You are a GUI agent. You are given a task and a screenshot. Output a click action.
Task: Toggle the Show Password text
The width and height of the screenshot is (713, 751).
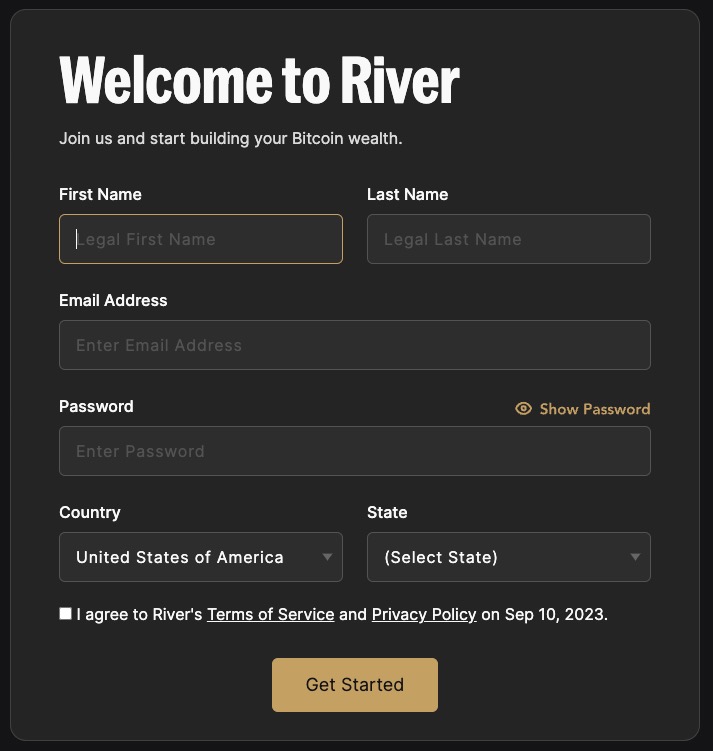point(595,409)
